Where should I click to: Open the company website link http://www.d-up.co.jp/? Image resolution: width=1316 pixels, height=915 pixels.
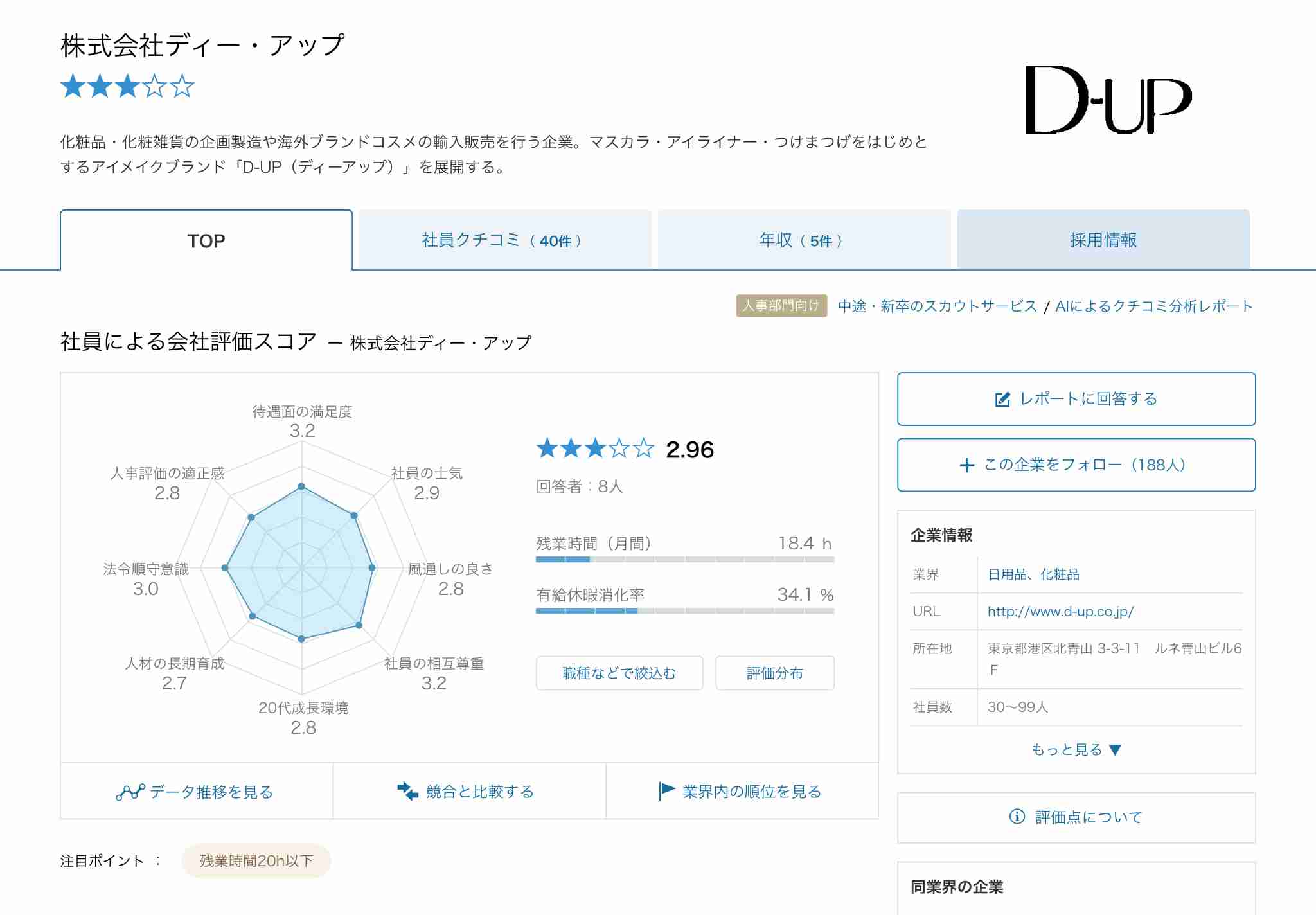[1060, 610]
